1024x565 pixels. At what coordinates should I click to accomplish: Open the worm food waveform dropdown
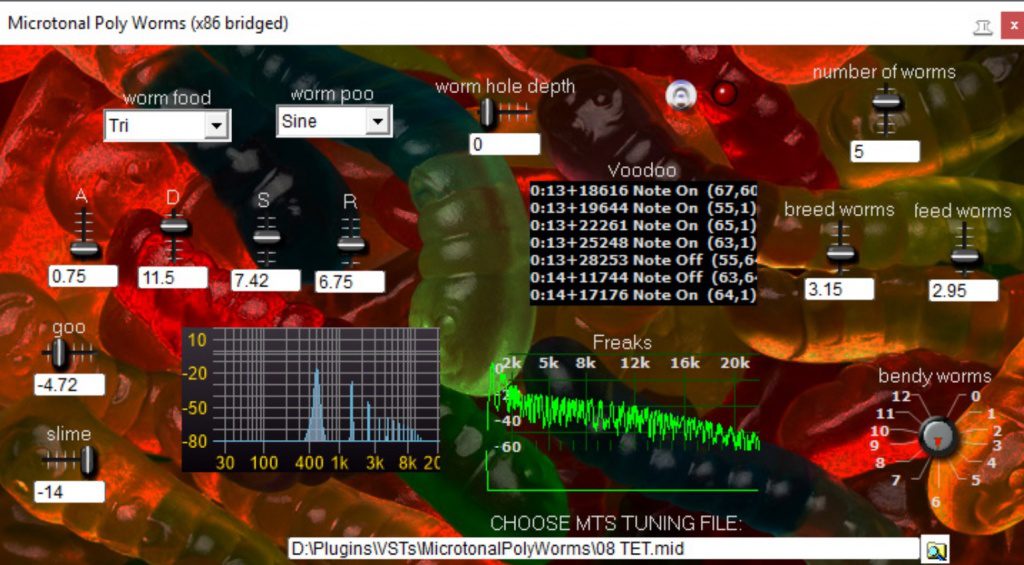click(x=167, y=125)
